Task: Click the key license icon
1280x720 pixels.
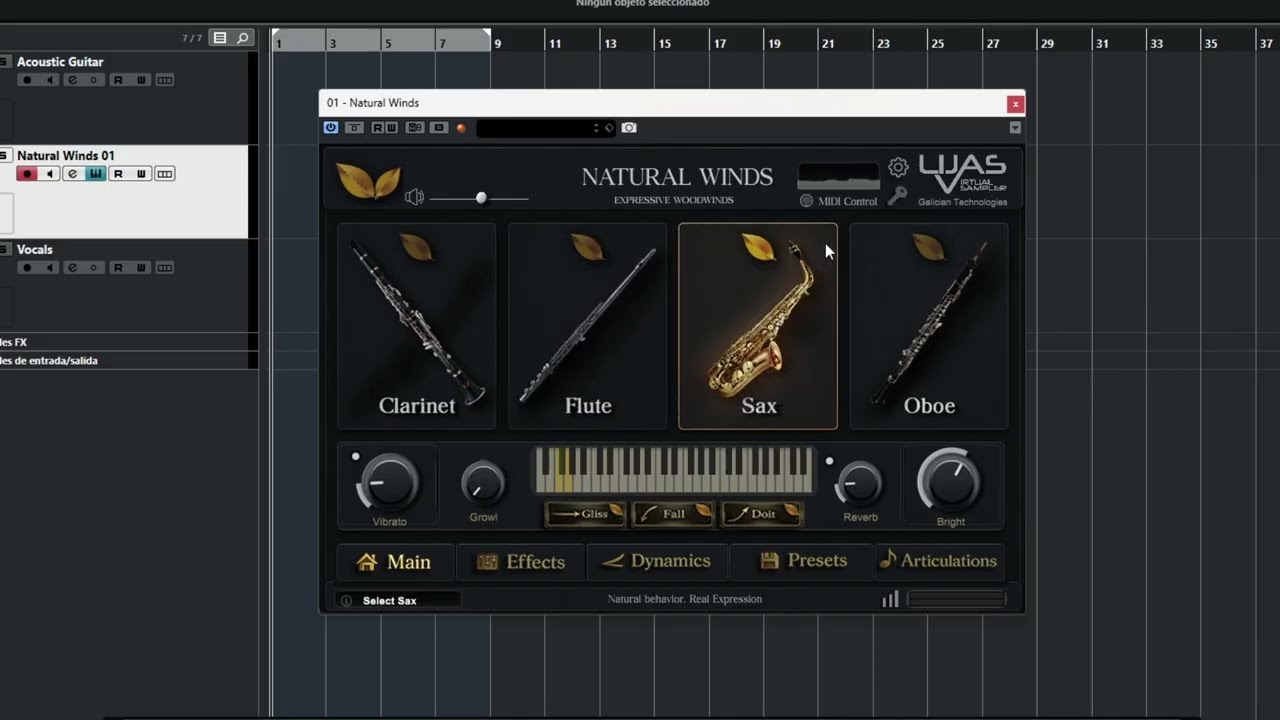Action: point(897,196)
